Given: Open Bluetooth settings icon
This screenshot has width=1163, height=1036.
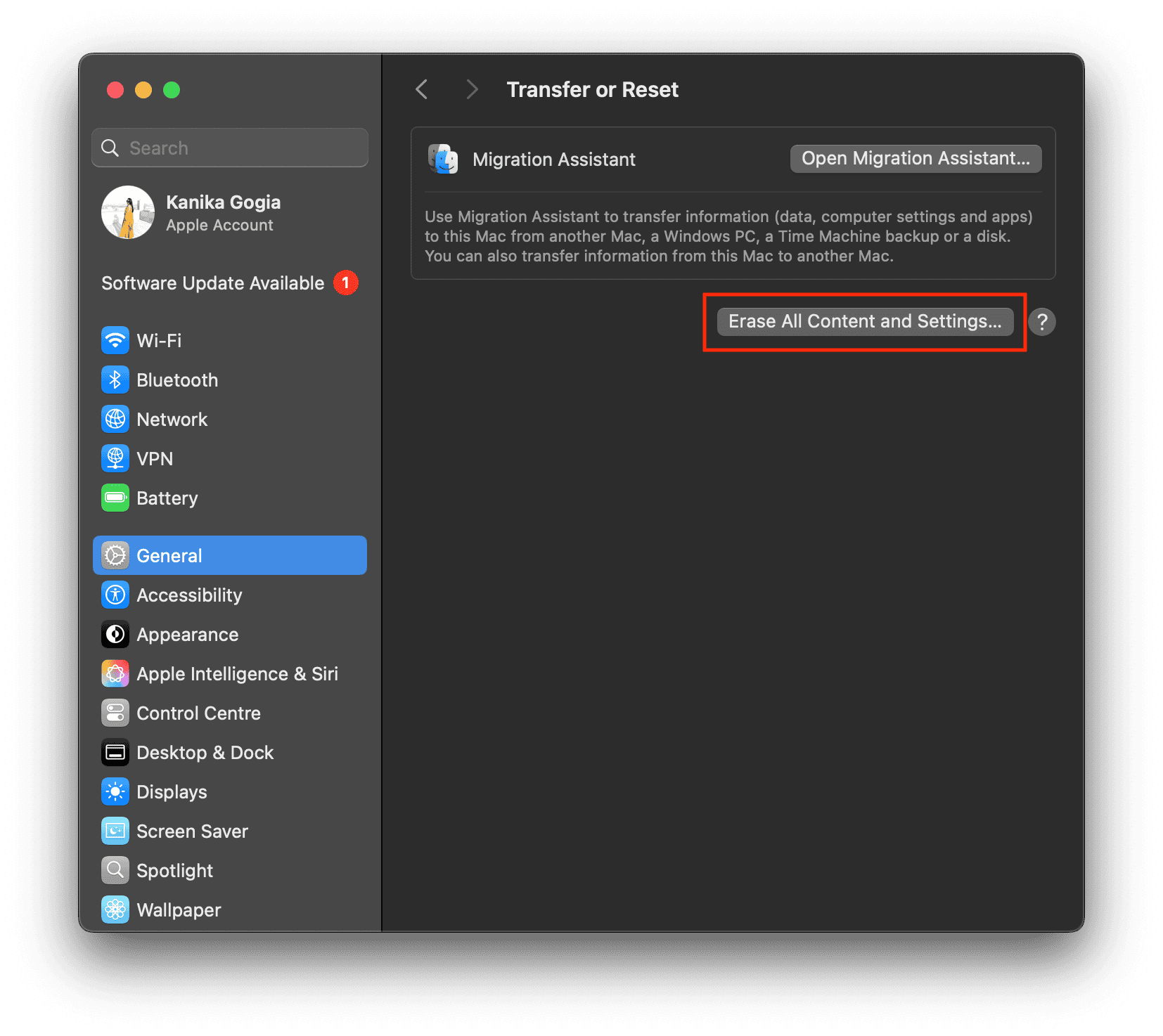Looking at the screenshot, I should point(115,380).
